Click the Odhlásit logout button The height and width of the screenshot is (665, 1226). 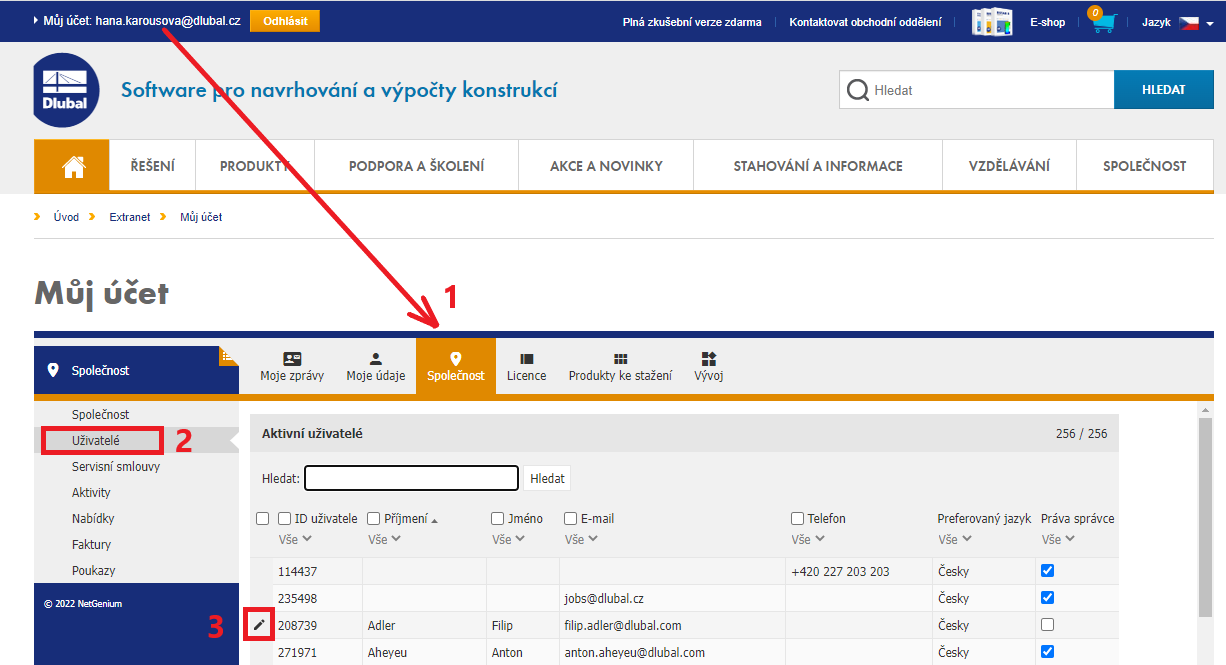(284, 19)
